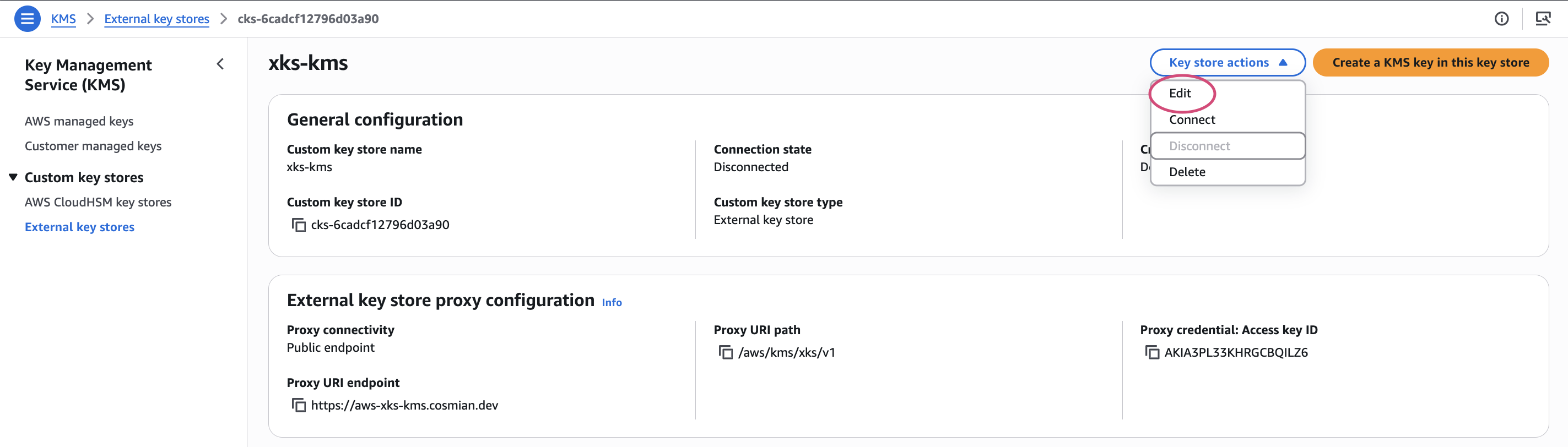Collapse the KMS side navigation panel

[x=220, y=64]
